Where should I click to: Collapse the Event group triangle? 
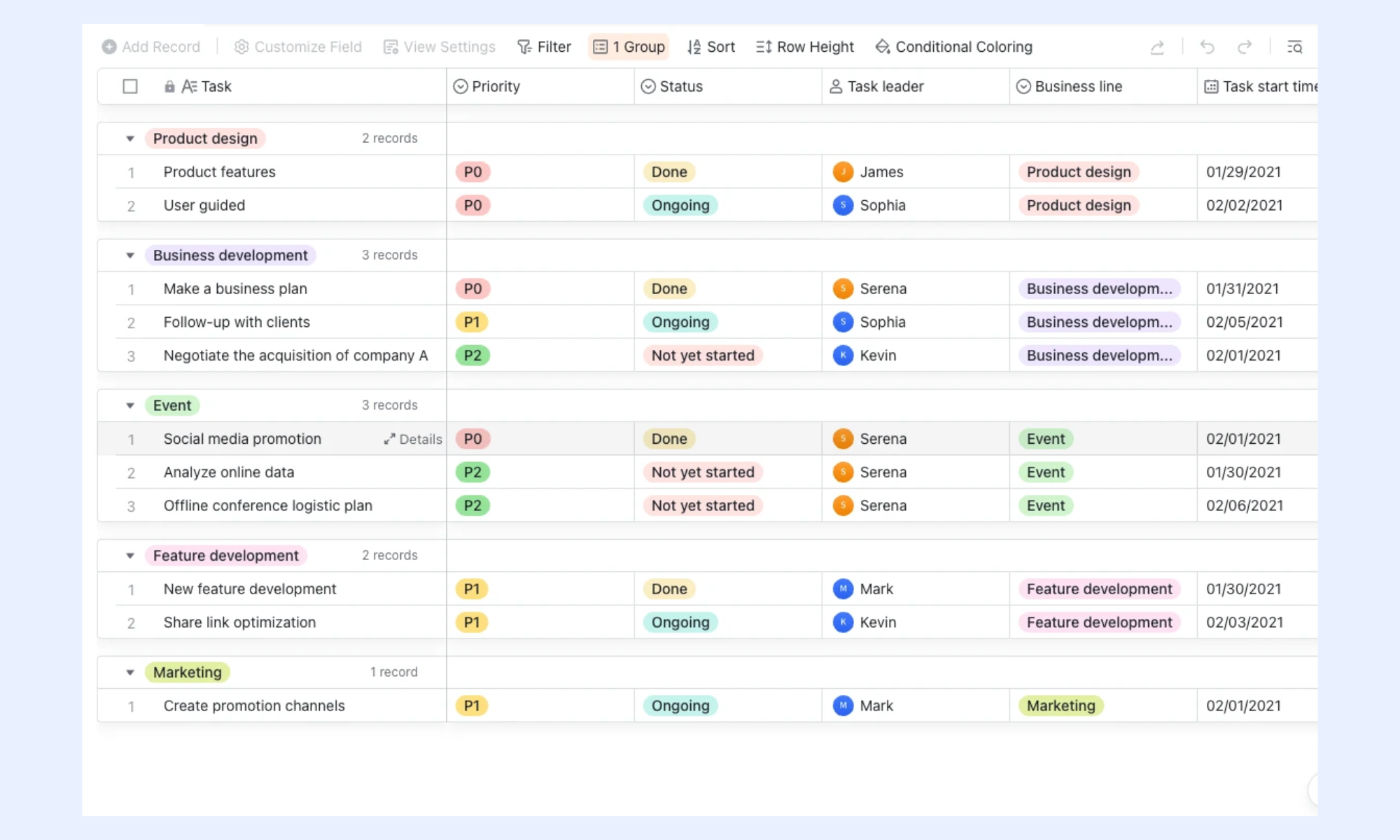coord(130,405)
